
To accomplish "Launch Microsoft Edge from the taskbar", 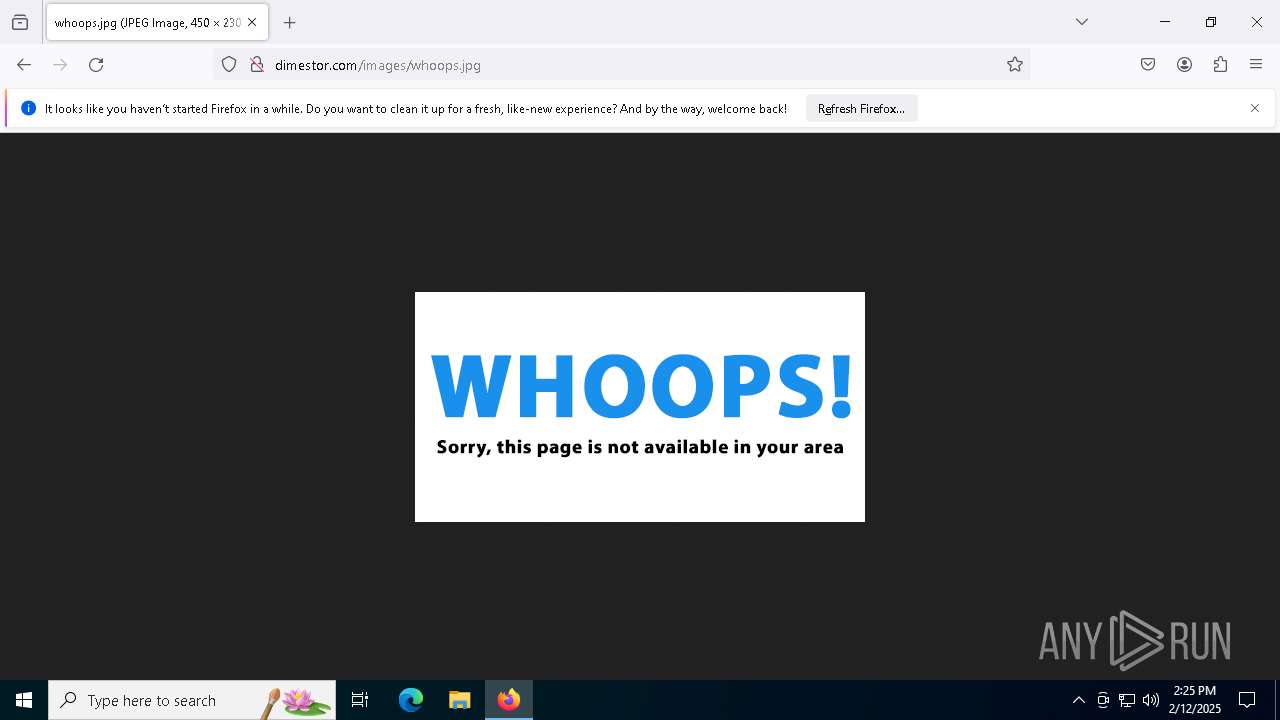I will tap(411, 700).
